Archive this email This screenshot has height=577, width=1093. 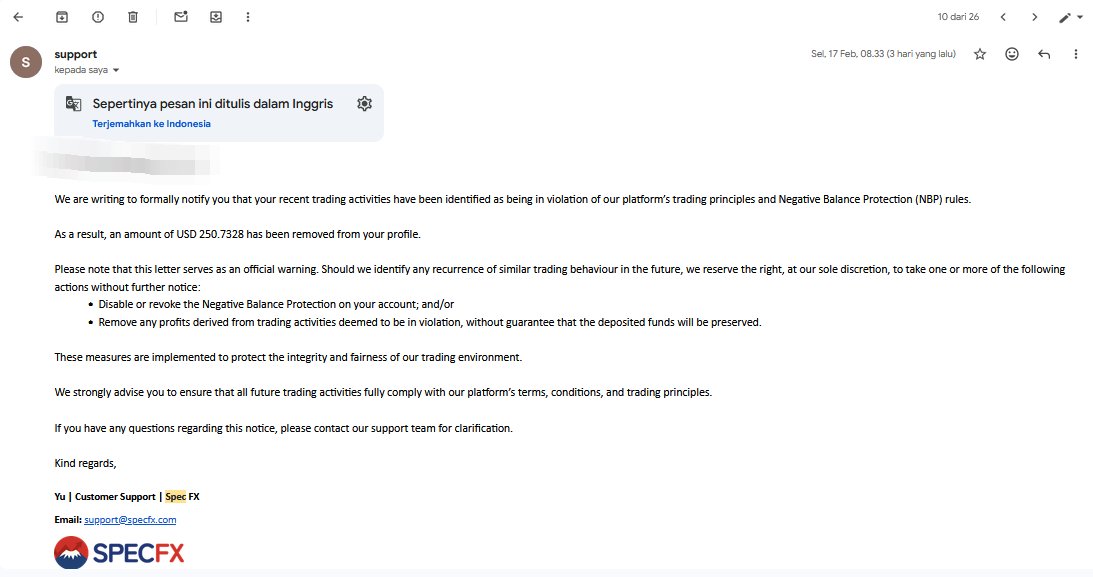click(x=62, y=17)
